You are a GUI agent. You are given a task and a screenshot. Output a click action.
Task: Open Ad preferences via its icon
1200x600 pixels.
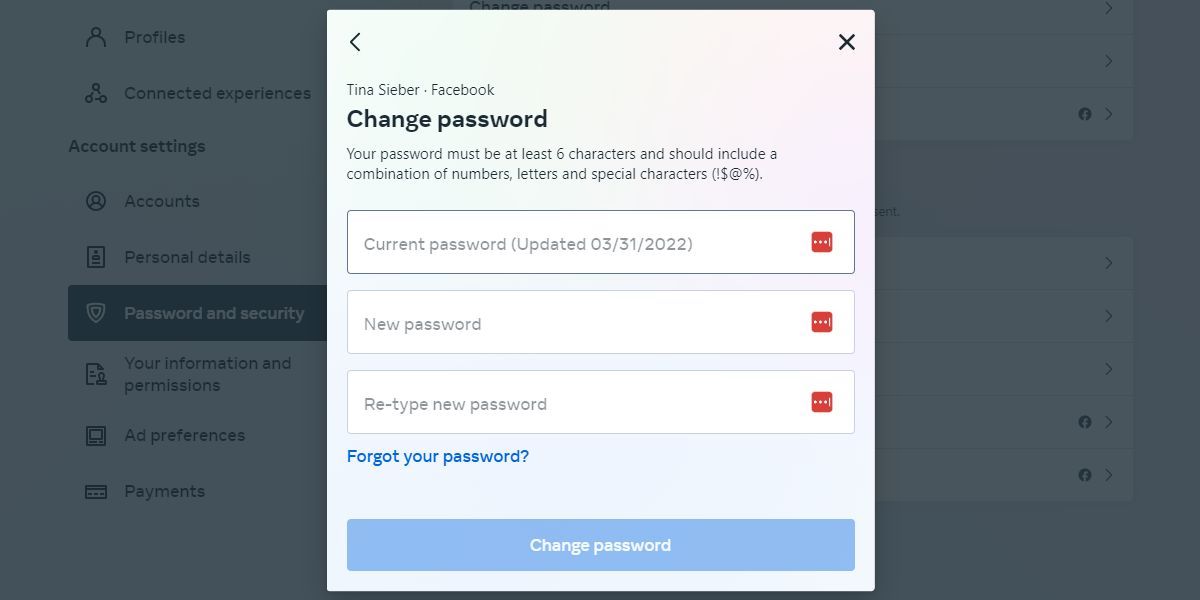pyautogui.click(x=95, y=435)
